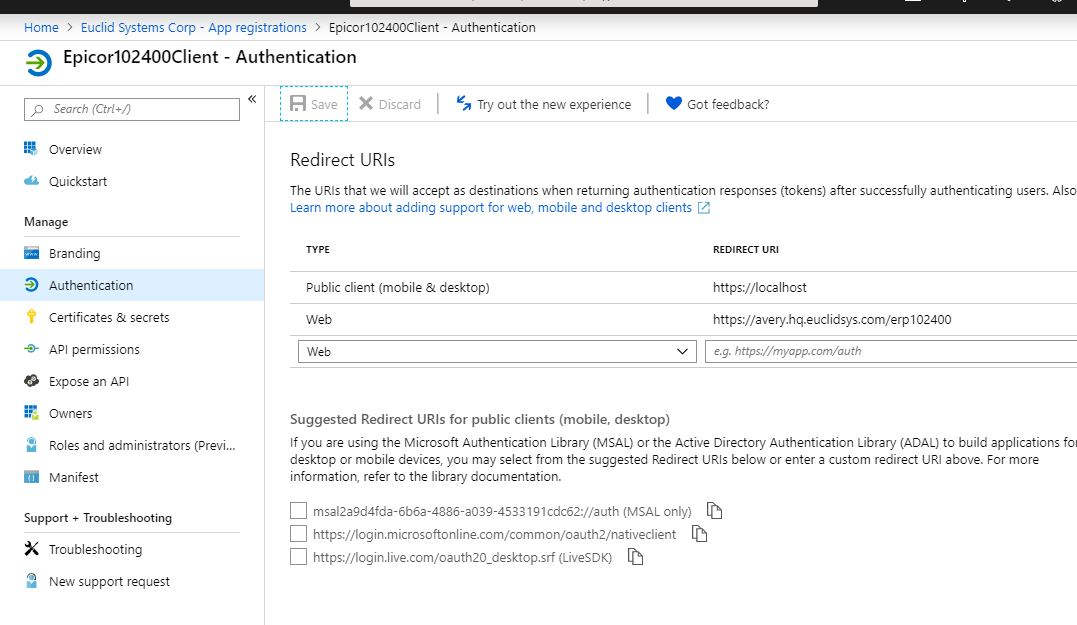The width and height of the screenshot is (1077, 625).
Task: Click the New support request icon
Action: tap(31, 580)
